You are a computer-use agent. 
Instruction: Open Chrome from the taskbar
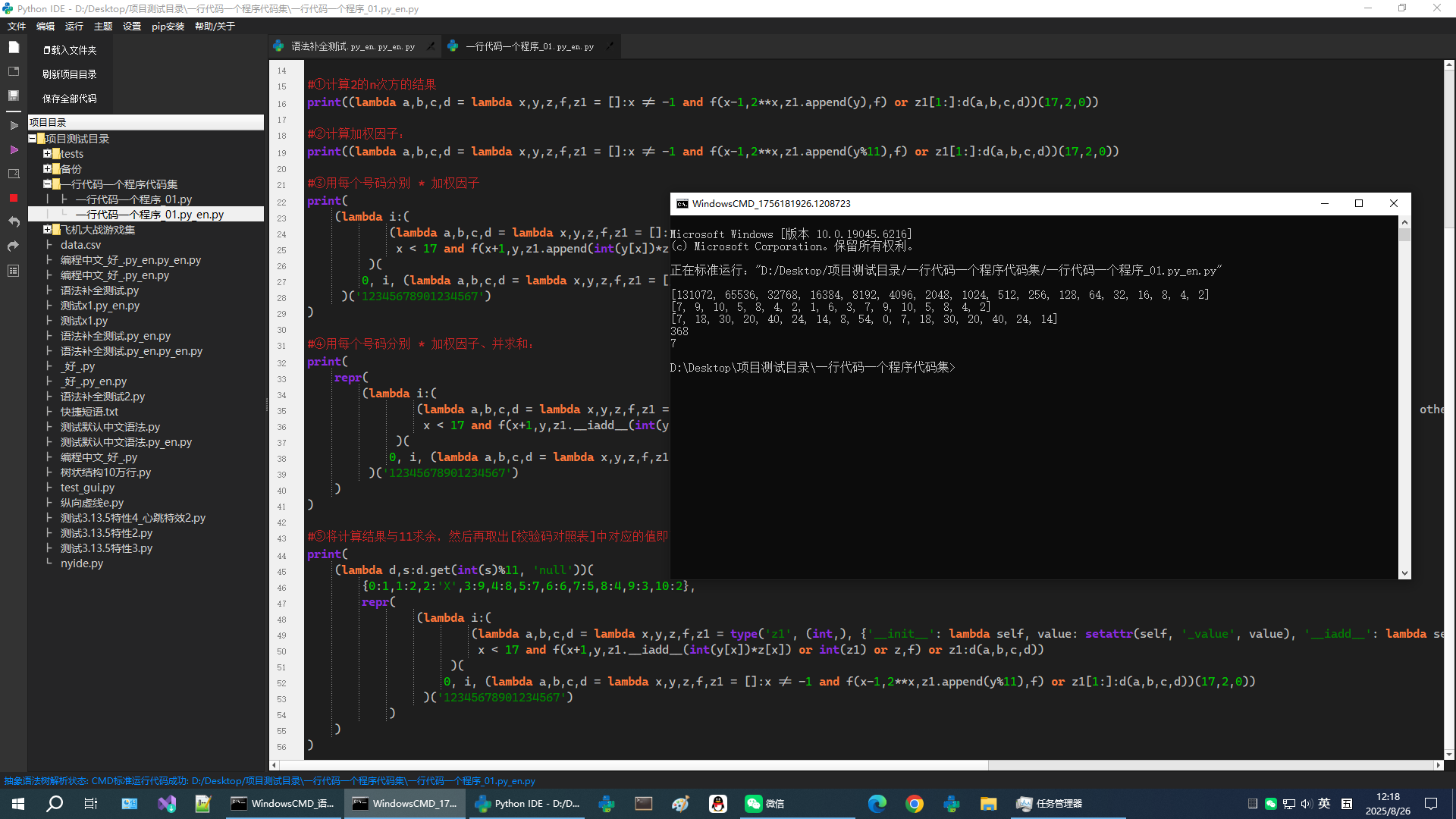(915, 804)
